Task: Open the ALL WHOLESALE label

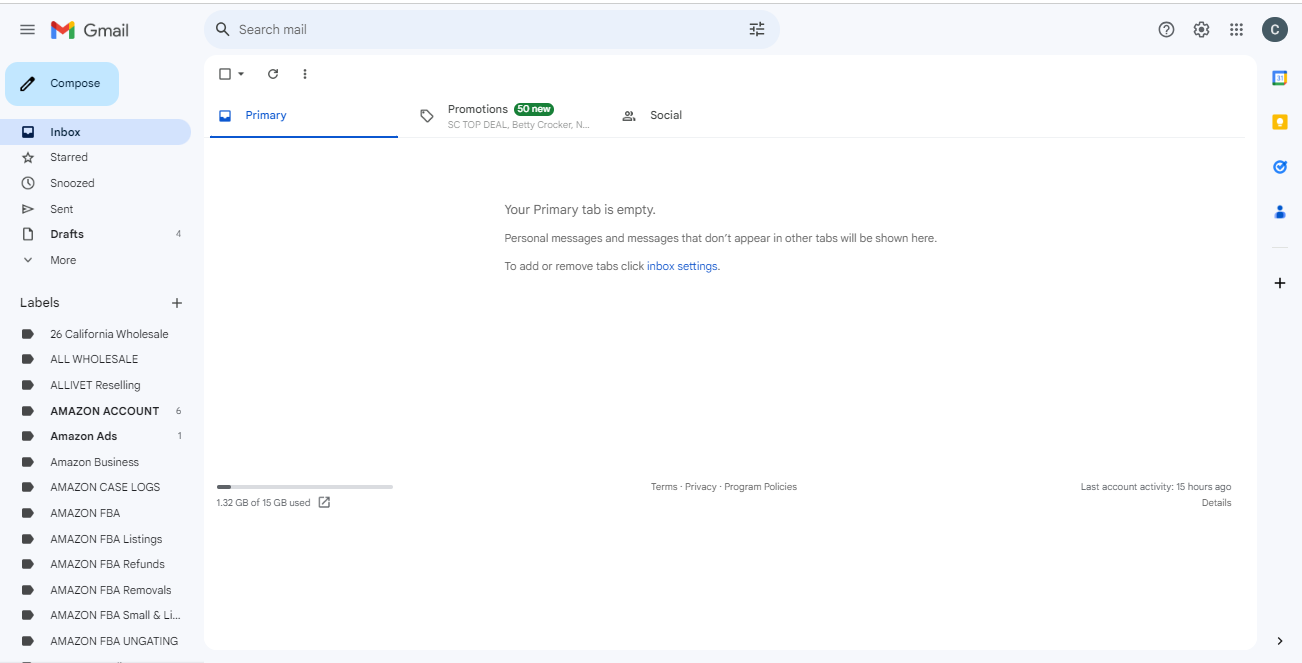Action: tap(96, 359)
